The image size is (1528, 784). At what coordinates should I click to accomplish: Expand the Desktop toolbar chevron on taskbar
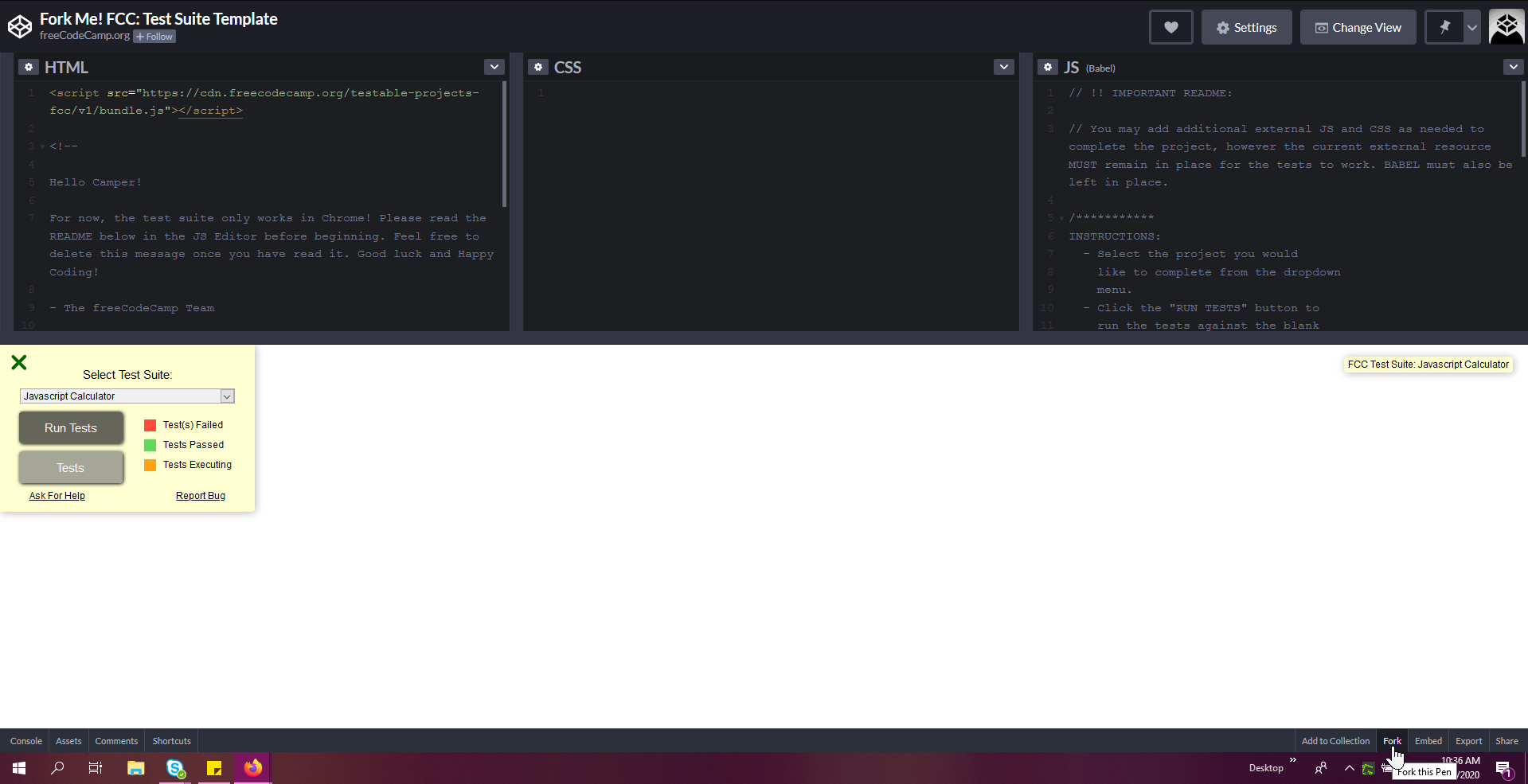pos(1292,760)
